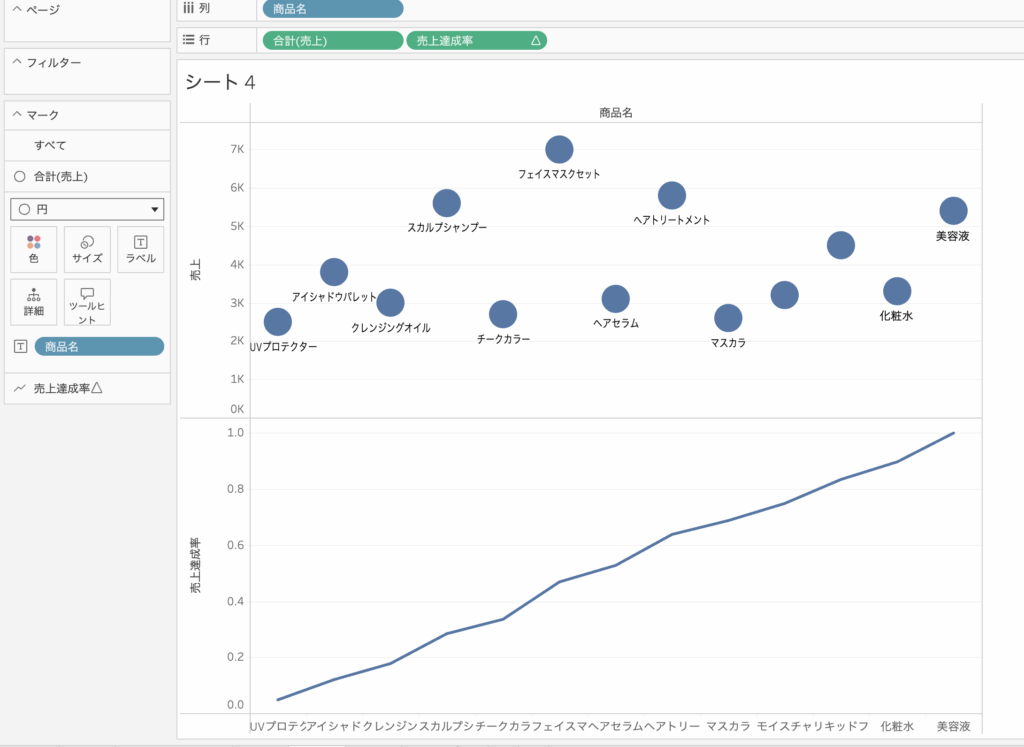Click the 売上達成率 vertical axis title
The image size is (1024, 747).
195,565
